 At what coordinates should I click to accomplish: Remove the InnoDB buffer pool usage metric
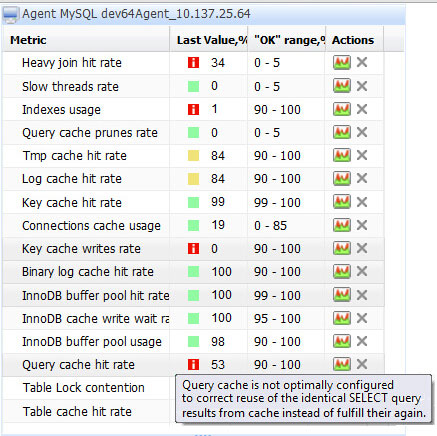(362, 341)
